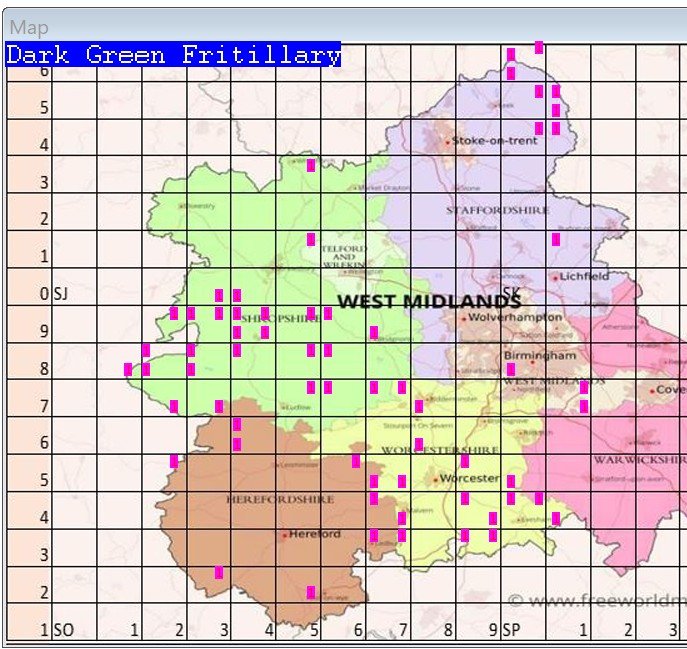Click the SO grid reference label

point(63,630)
